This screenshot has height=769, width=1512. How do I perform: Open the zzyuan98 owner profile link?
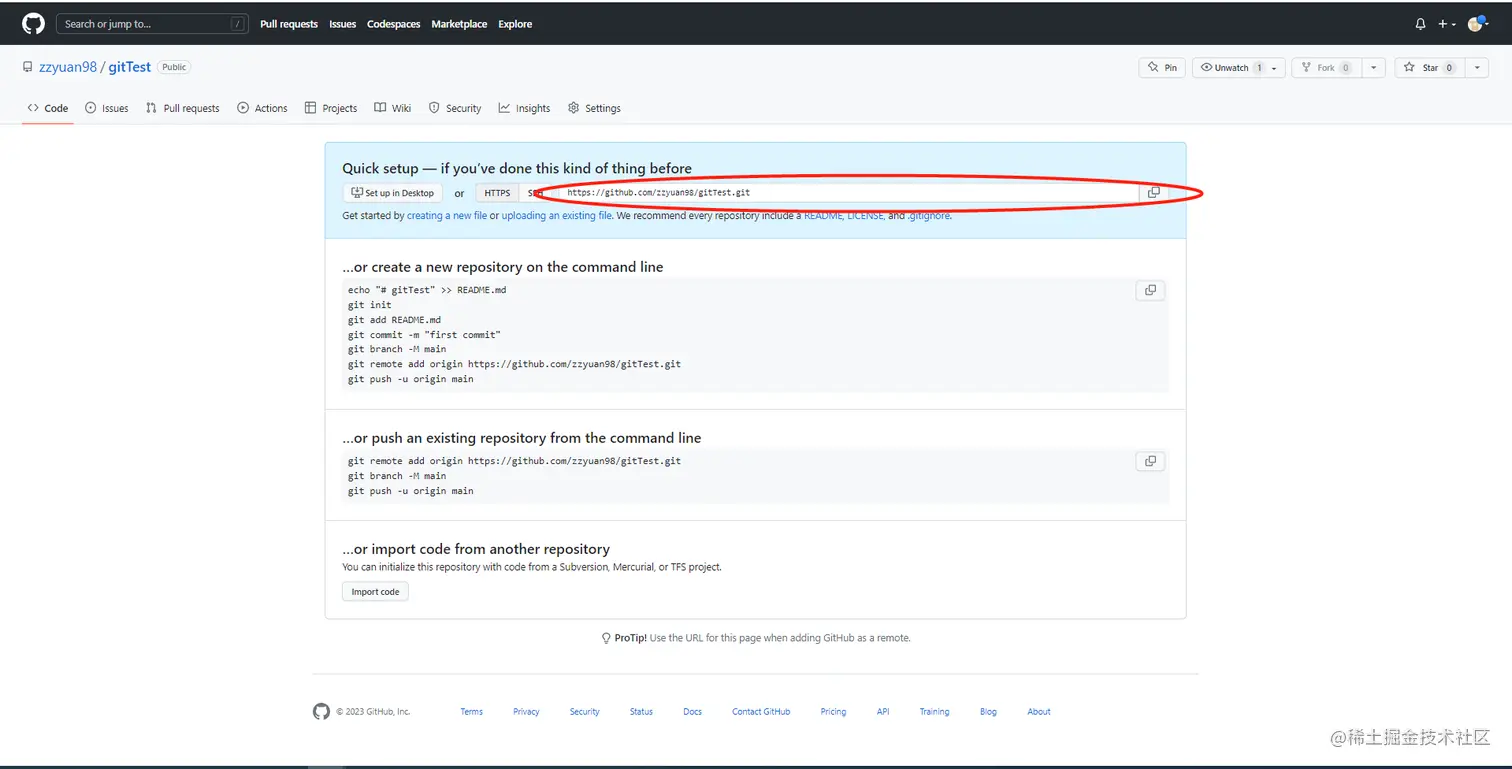tap(68, 67)
